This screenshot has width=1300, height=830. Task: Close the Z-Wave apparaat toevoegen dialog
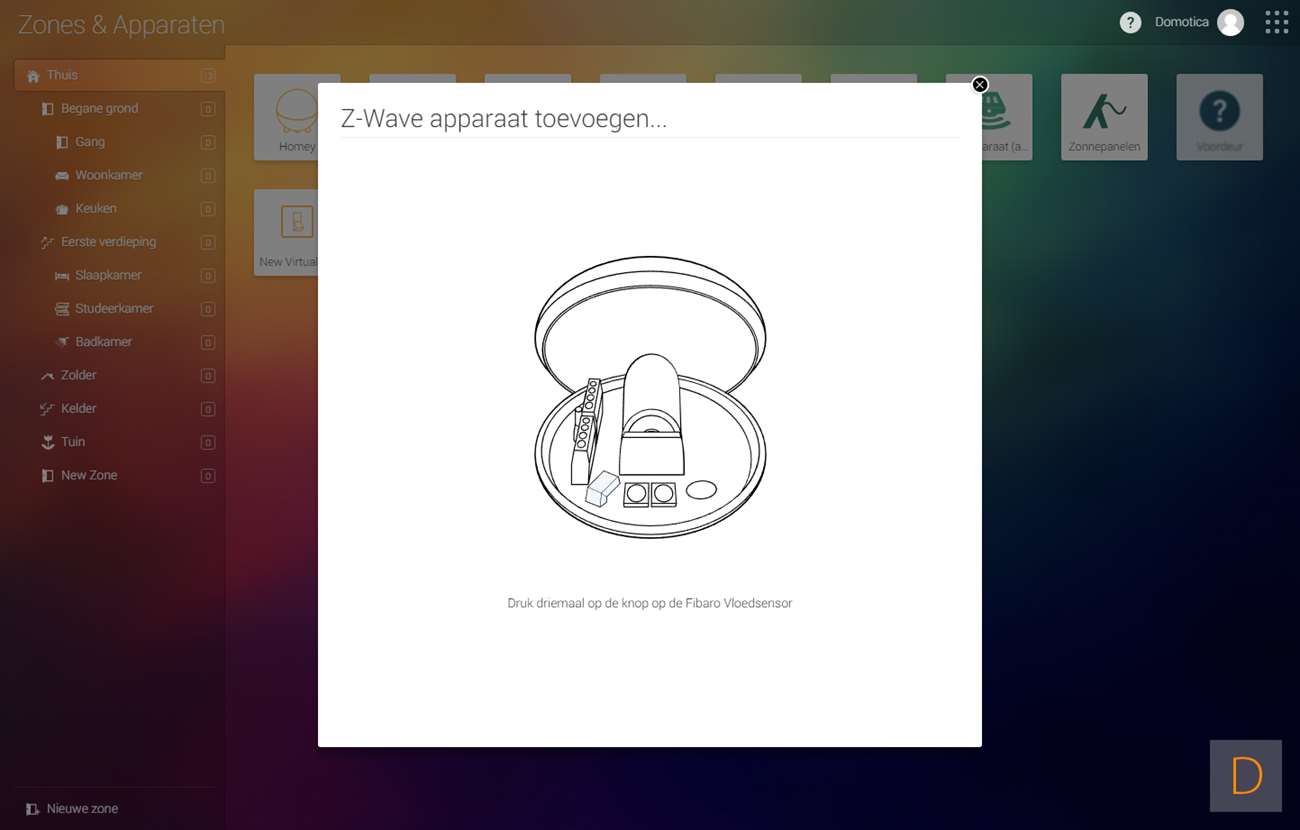coord(980,85)
